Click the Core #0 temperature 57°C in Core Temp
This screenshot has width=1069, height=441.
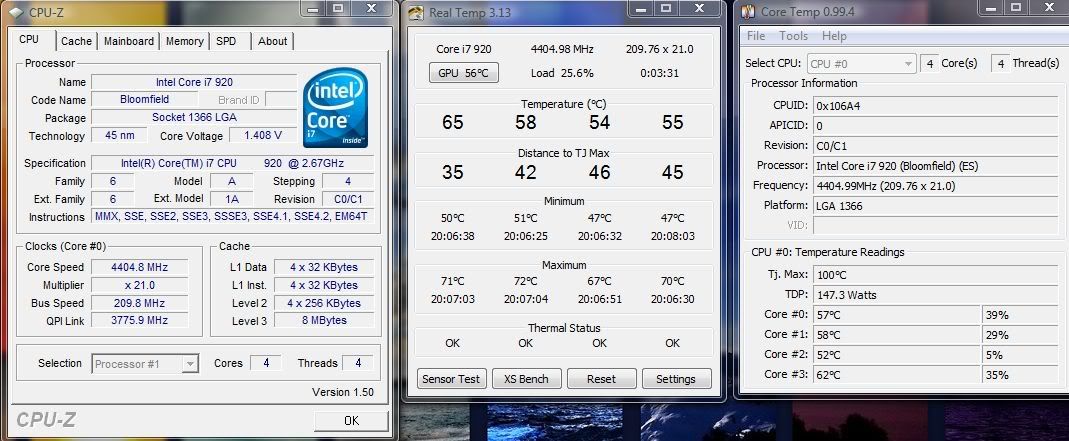(897, 315)
